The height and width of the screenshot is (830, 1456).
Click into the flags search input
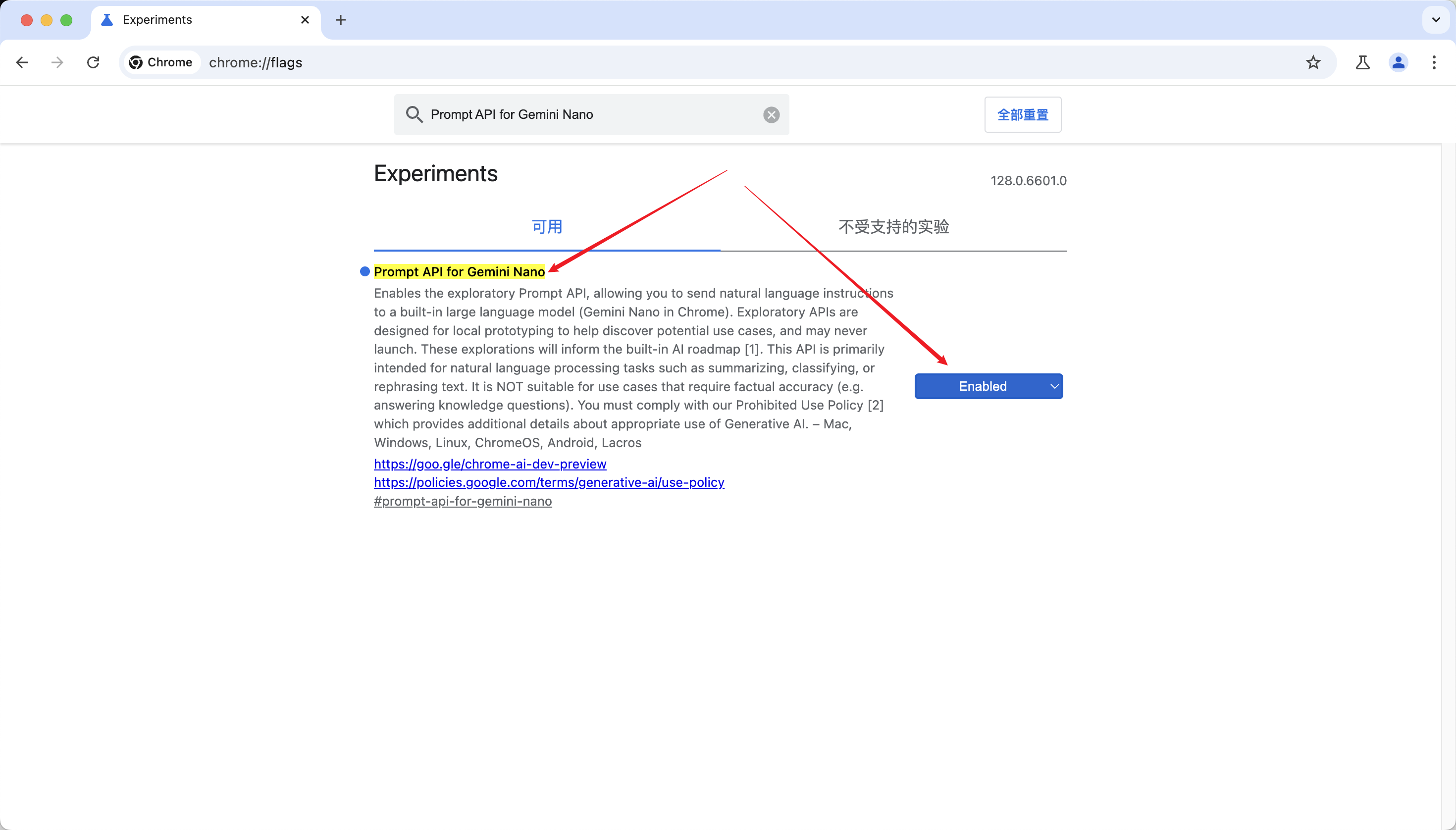593,114
